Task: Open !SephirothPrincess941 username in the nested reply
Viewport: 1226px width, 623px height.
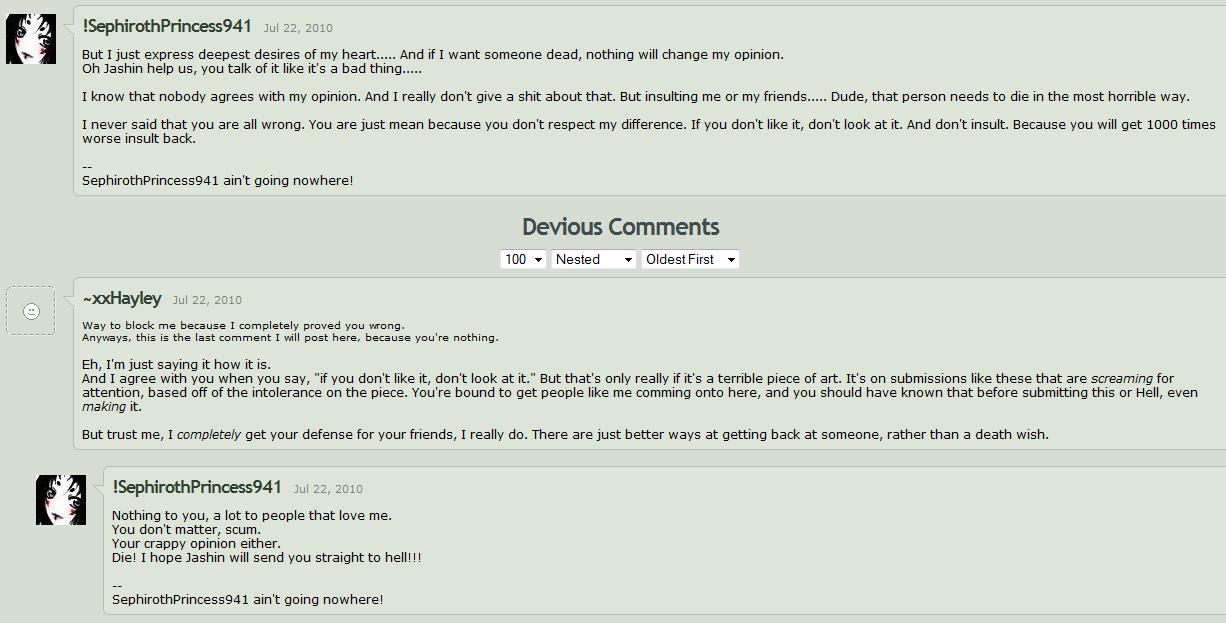Action: 197,487
